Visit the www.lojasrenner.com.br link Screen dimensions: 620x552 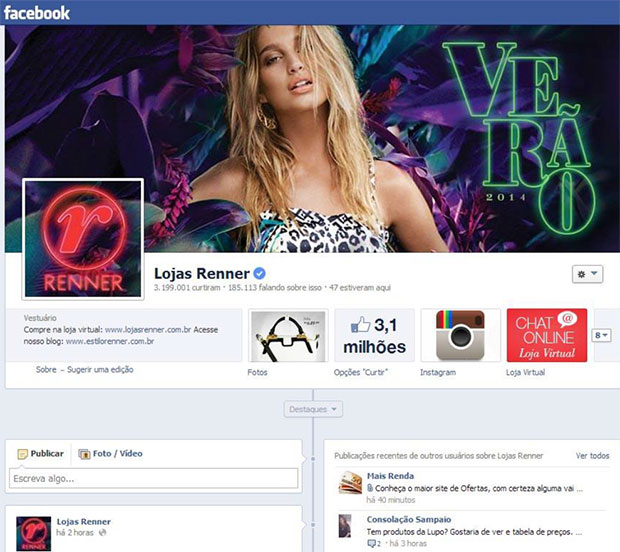click(x=148, y=329)
